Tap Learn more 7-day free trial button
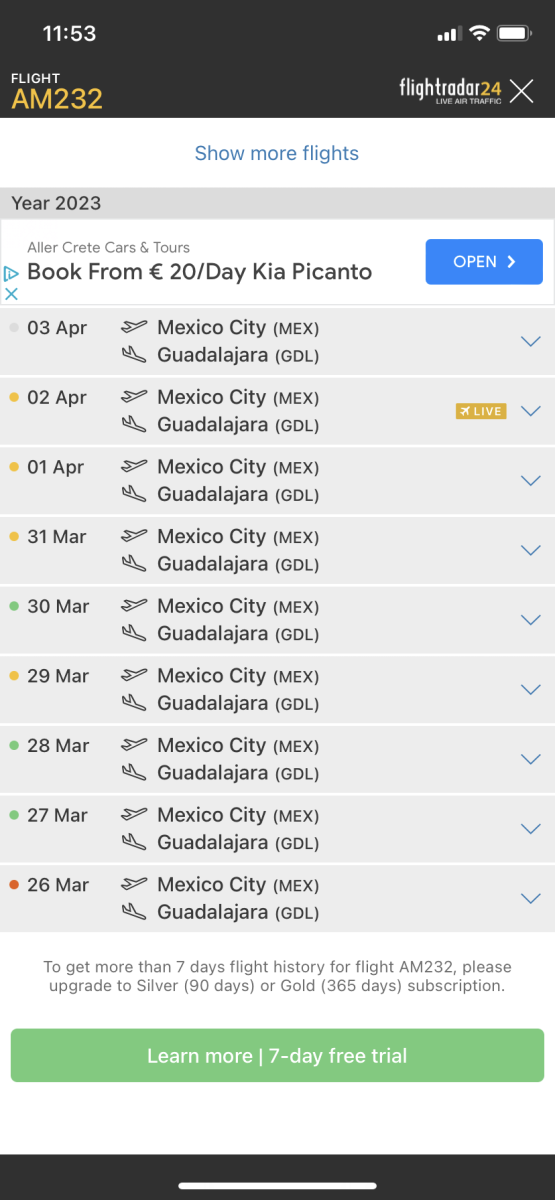Image resolution: width=555 pixels, height=1200 pixels. pyautogui.click(x=277, y=1056)
